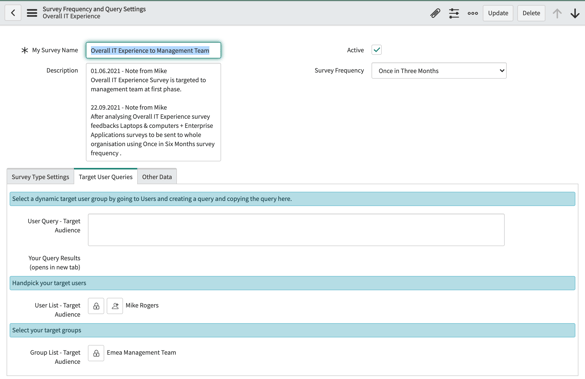Click the Delete button
Viewport: 585px width, 379px height.
[531, 13]
